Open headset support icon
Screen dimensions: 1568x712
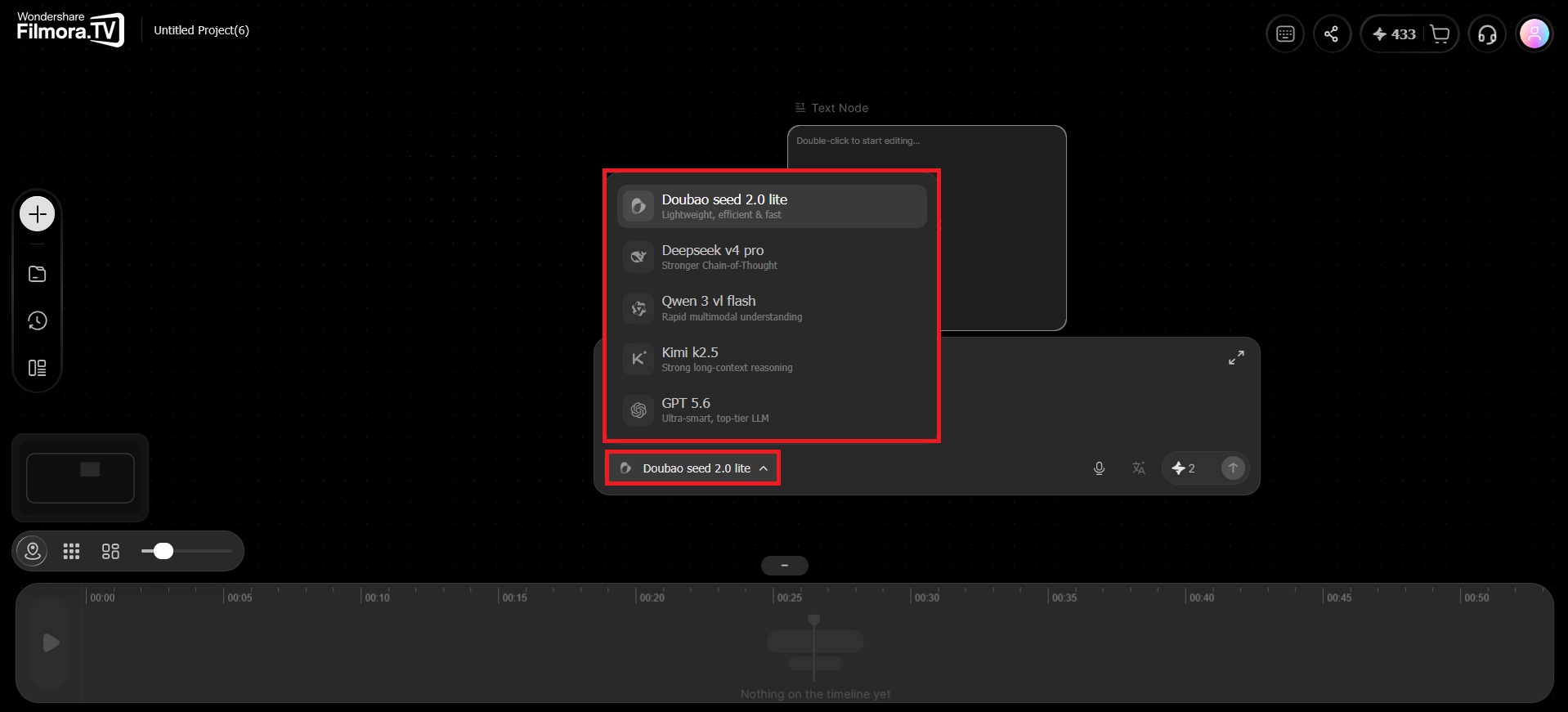point(1487,34)
